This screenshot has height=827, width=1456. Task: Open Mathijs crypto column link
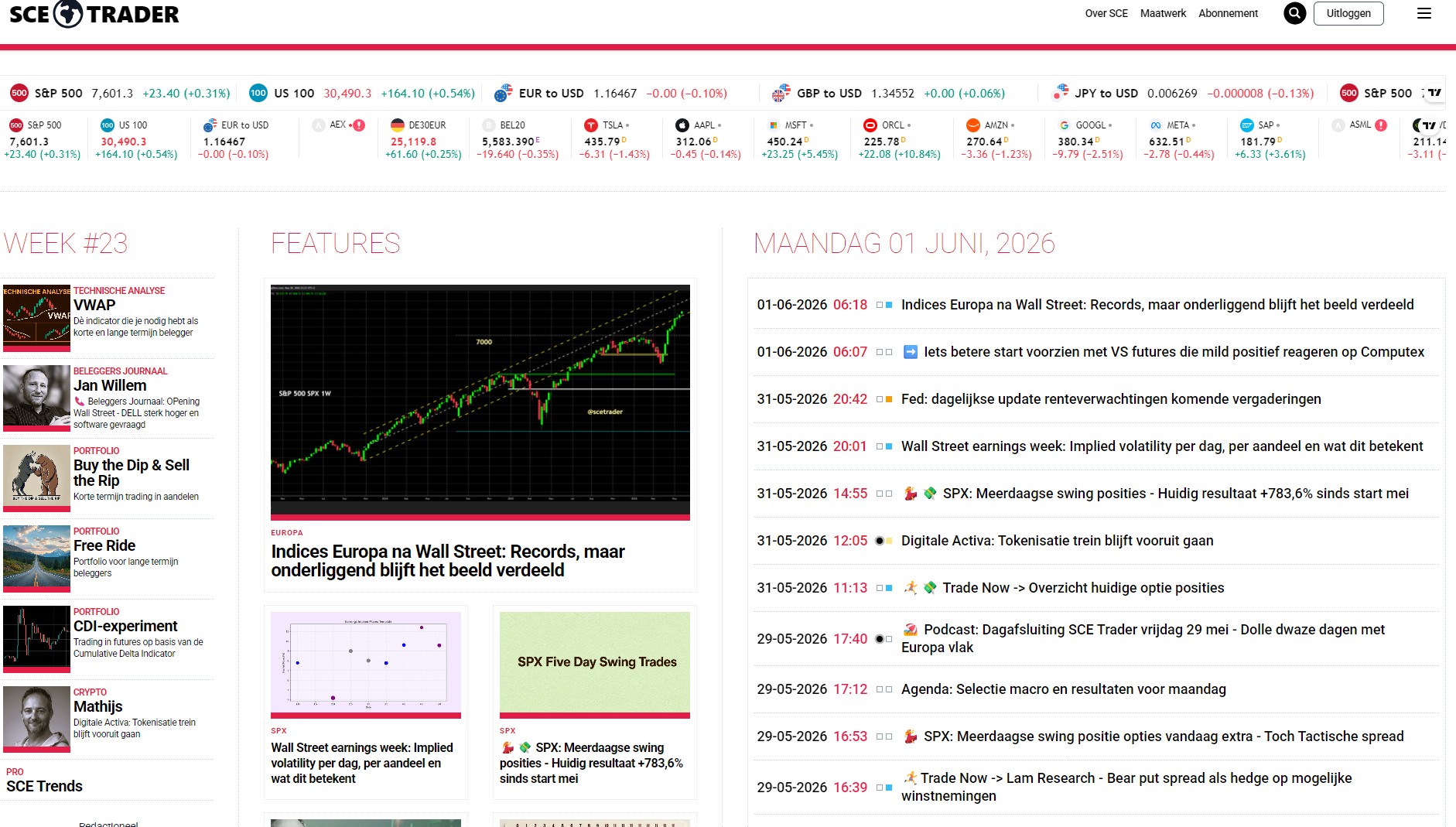click(97, 706)
